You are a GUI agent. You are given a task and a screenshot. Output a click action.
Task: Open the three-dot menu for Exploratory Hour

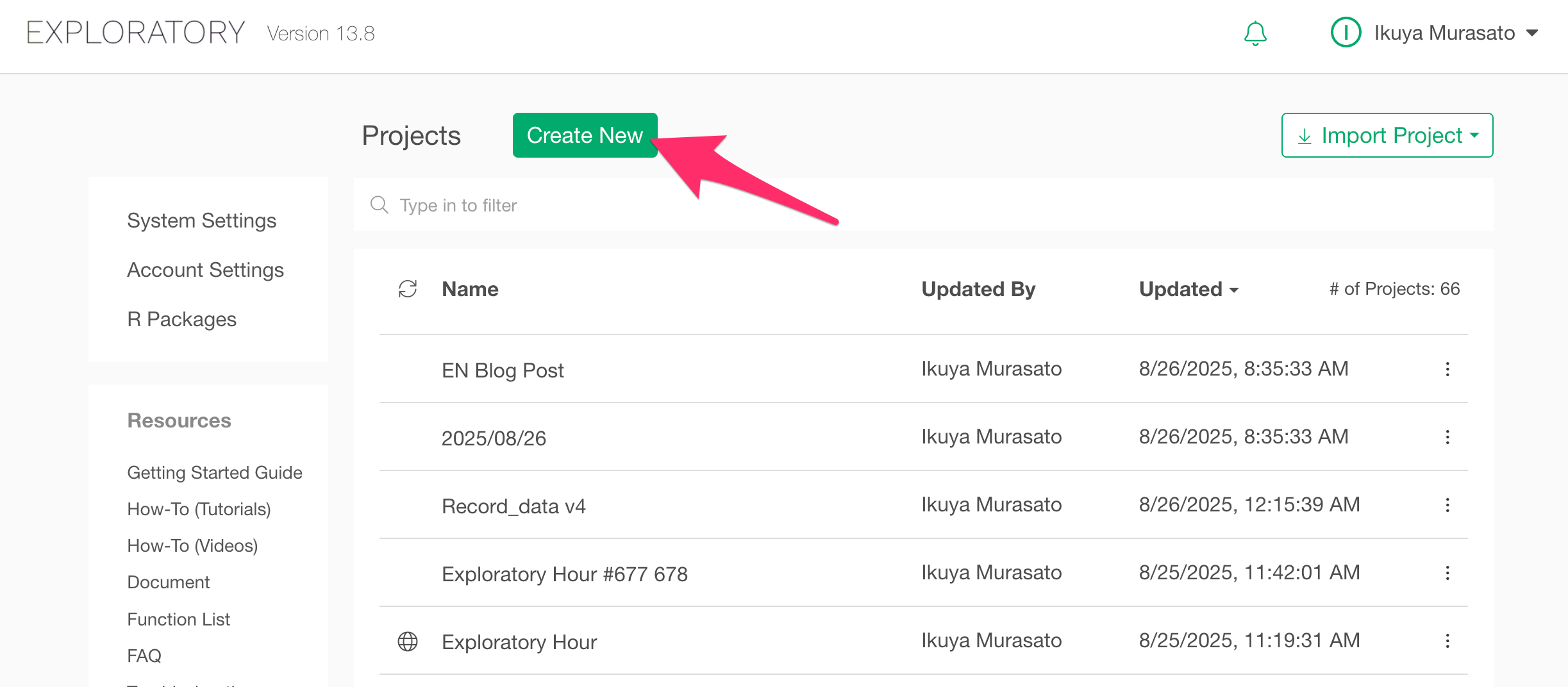point(1447,641)
